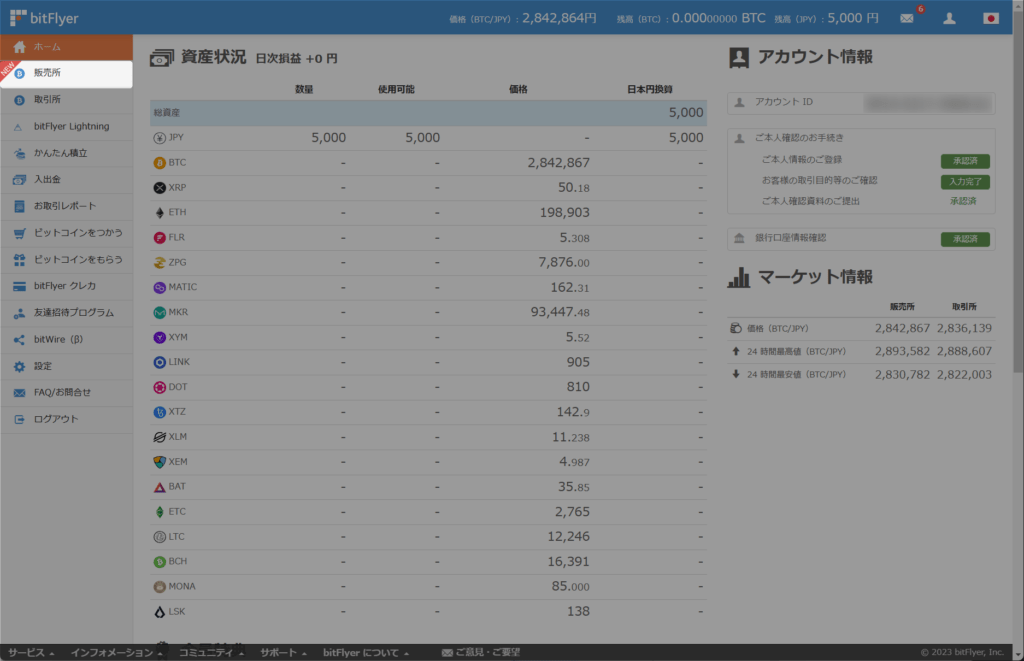Open 入出金 in the sidebar
Image resolution: width=1024 pixels, height=661 pixels.
(x=67, y=180)
